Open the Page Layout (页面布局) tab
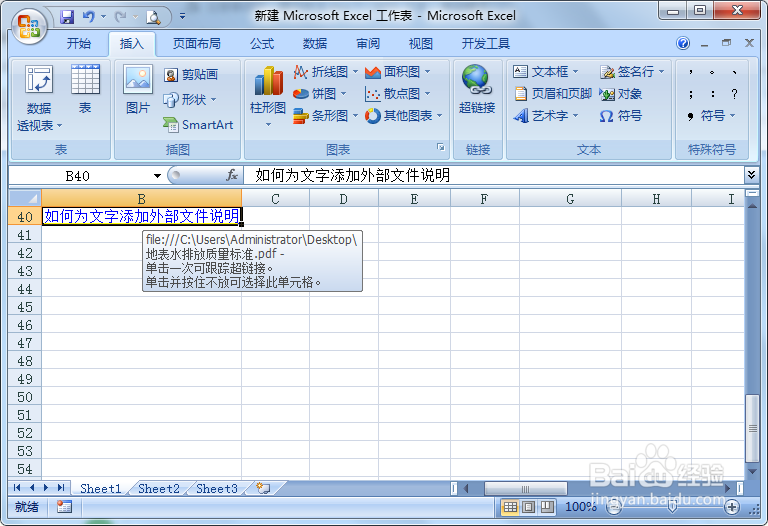This screenshot has width=768, height=526. [197, 44]
